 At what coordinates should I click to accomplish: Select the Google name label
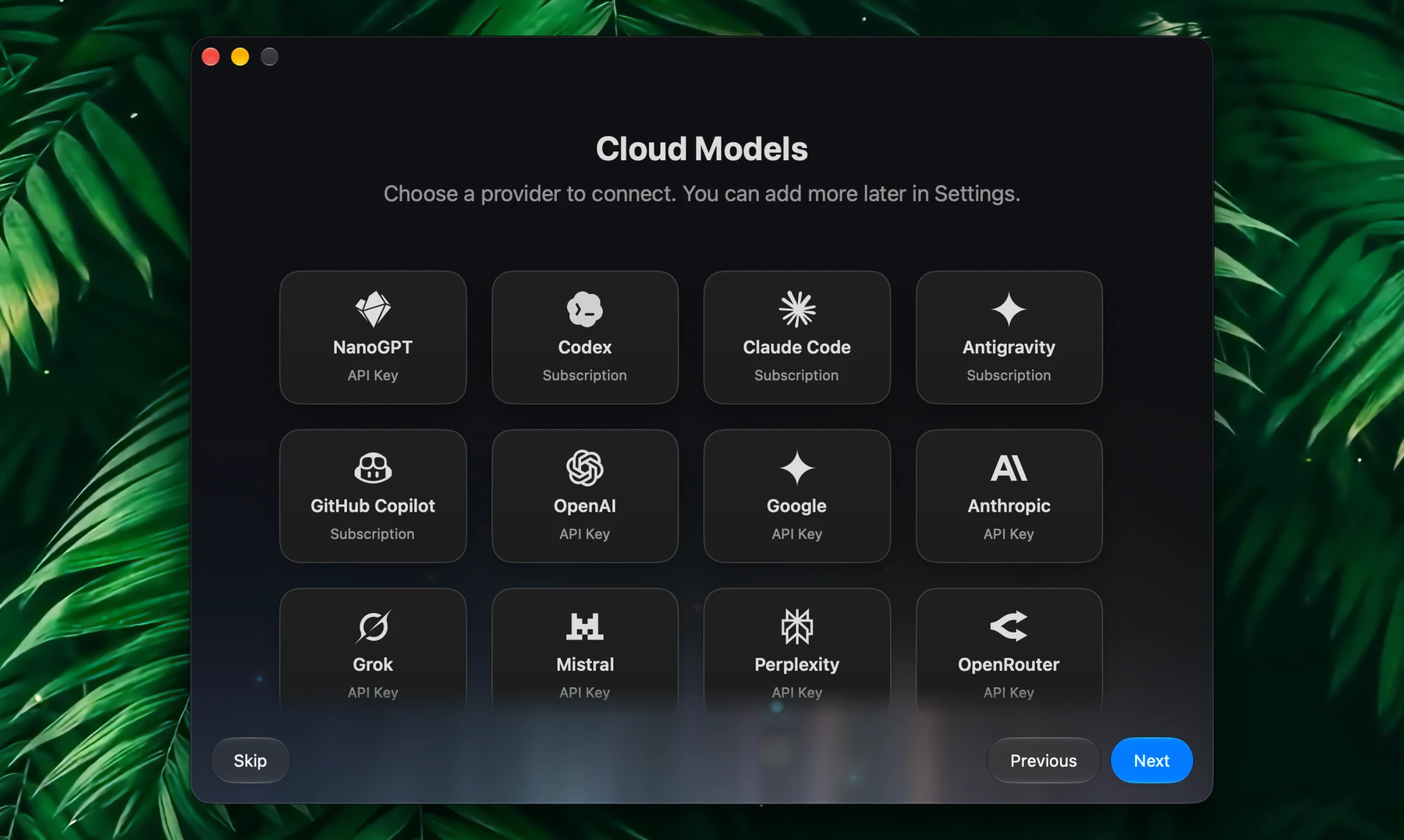[796, 505]
